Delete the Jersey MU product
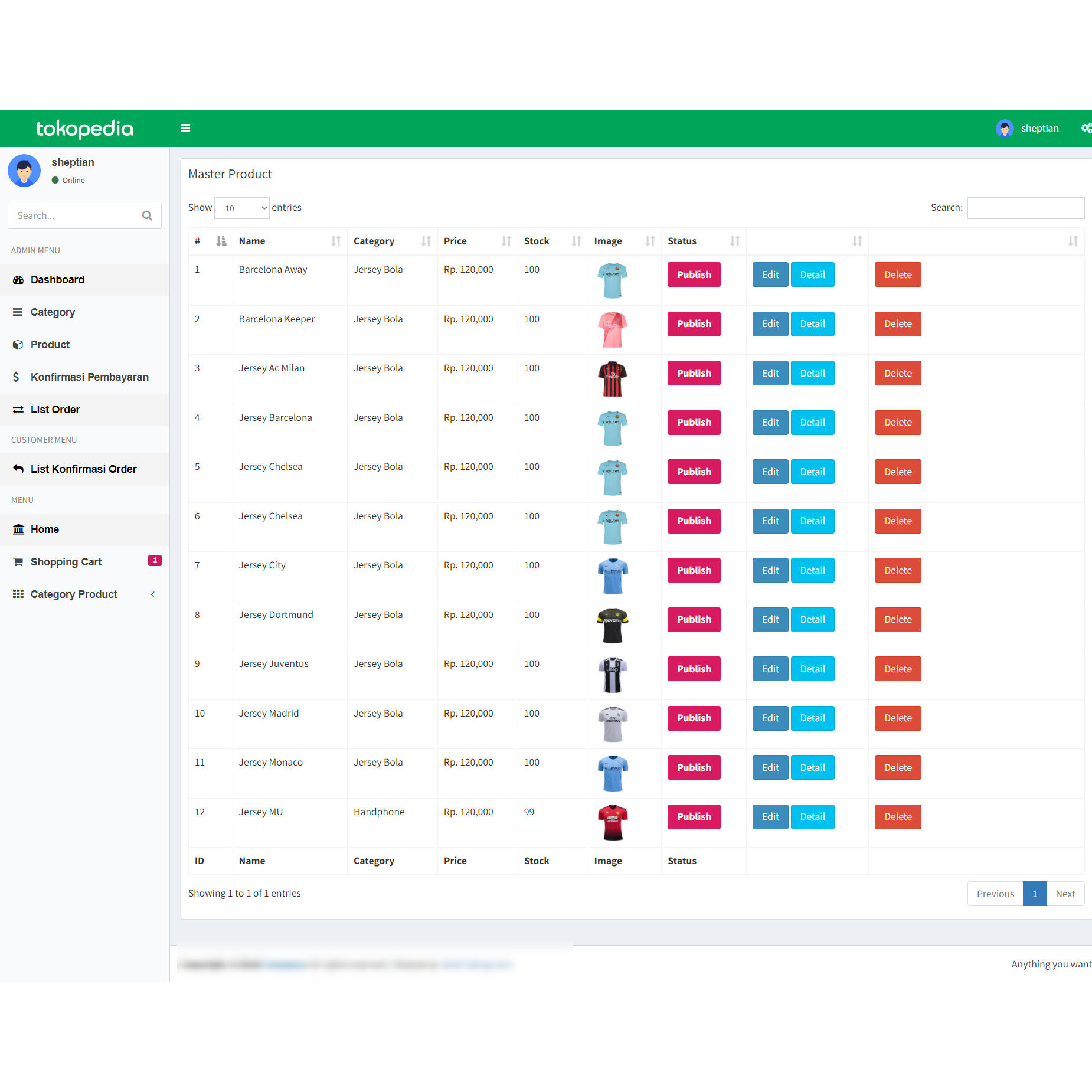The width and height of the screenshot is (1092, 1092). [898, 817]
